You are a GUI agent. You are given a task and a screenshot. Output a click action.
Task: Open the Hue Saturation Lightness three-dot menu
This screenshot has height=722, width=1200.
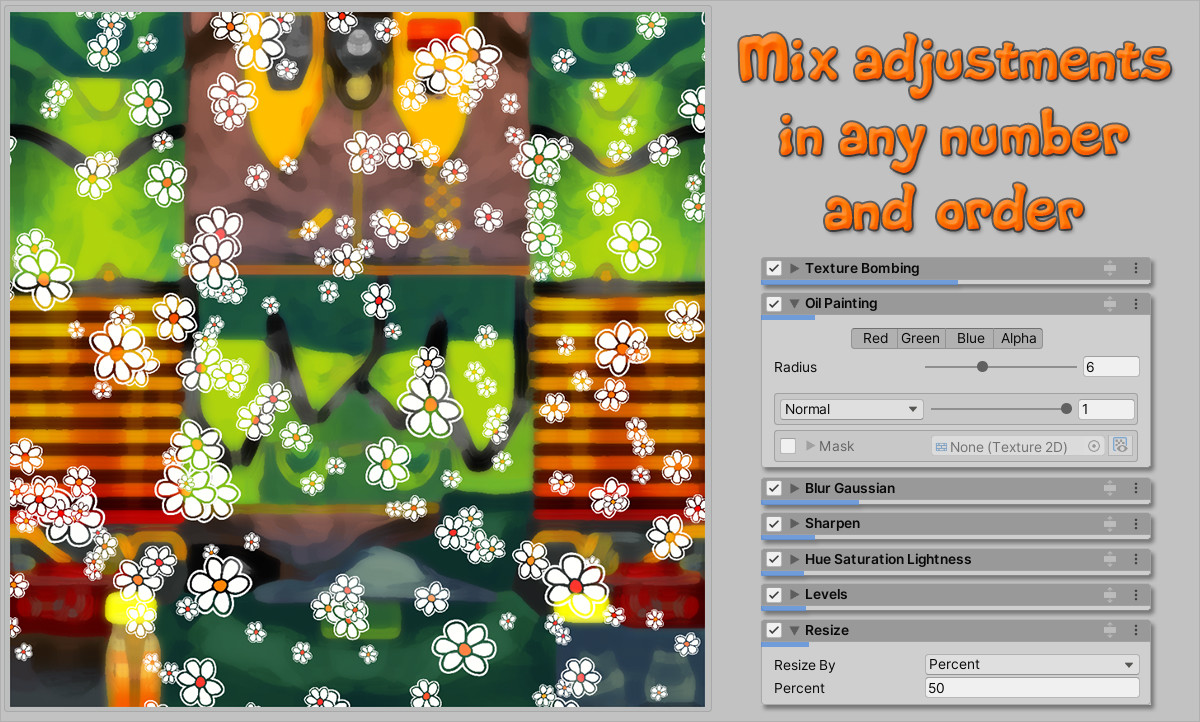[x=1136, y=559]
